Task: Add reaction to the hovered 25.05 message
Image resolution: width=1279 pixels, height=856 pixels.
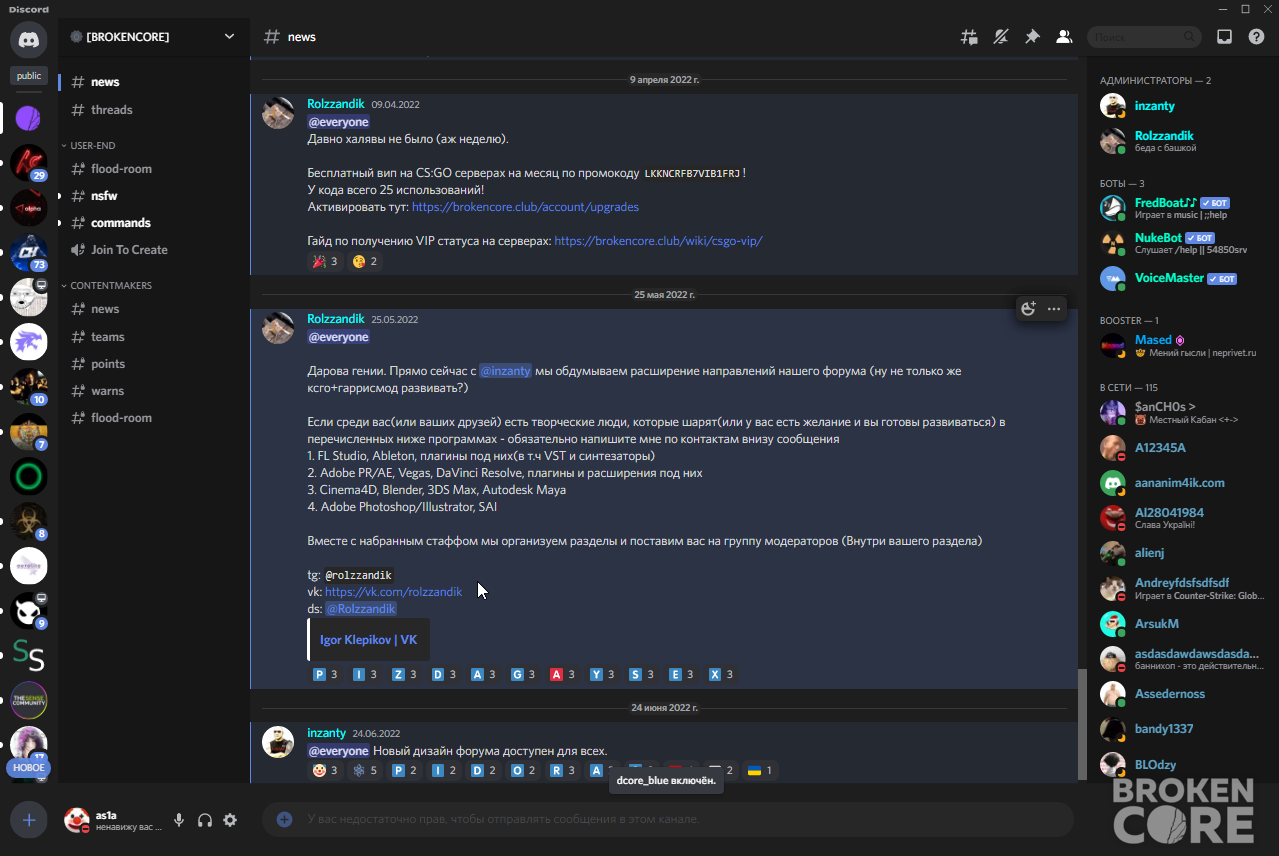Action: 1028,309
